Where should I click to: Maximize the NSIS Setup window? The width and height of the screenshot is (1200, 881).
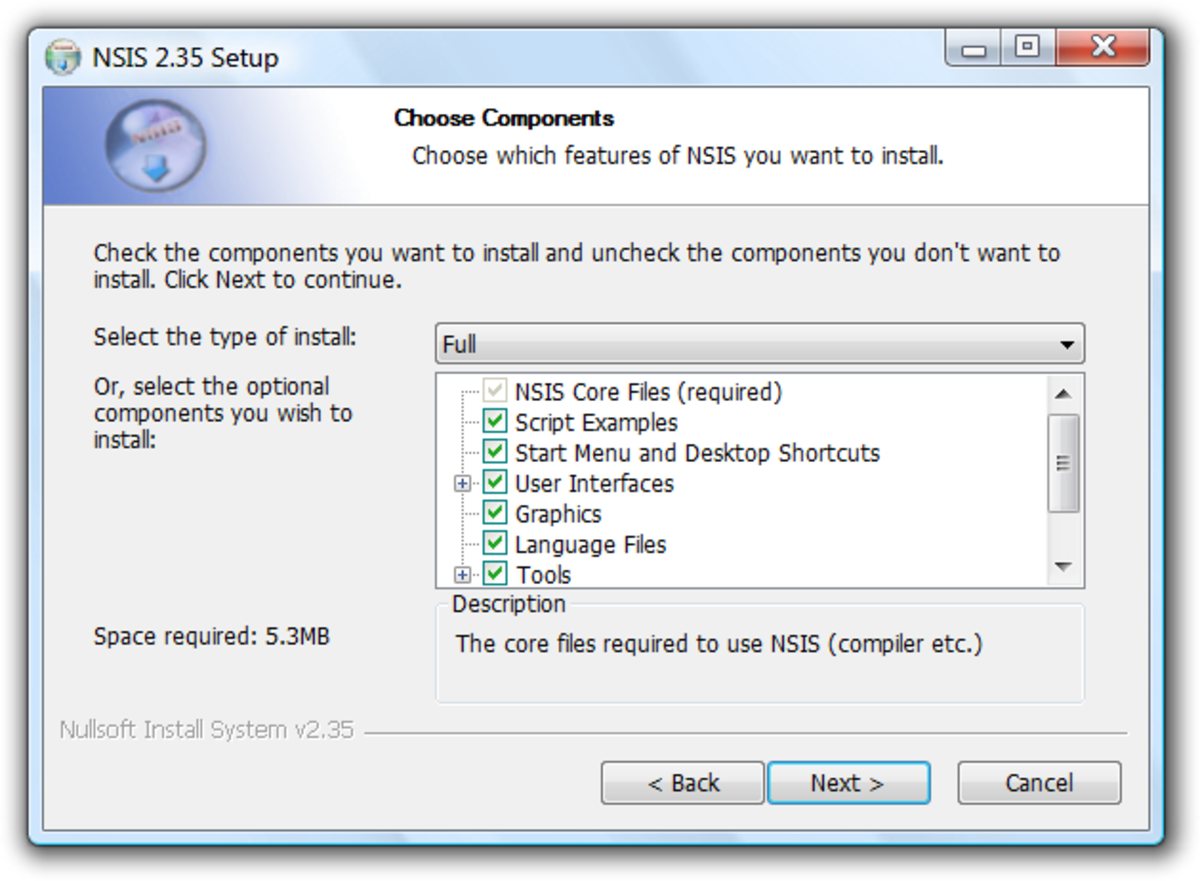[1027, 46]
